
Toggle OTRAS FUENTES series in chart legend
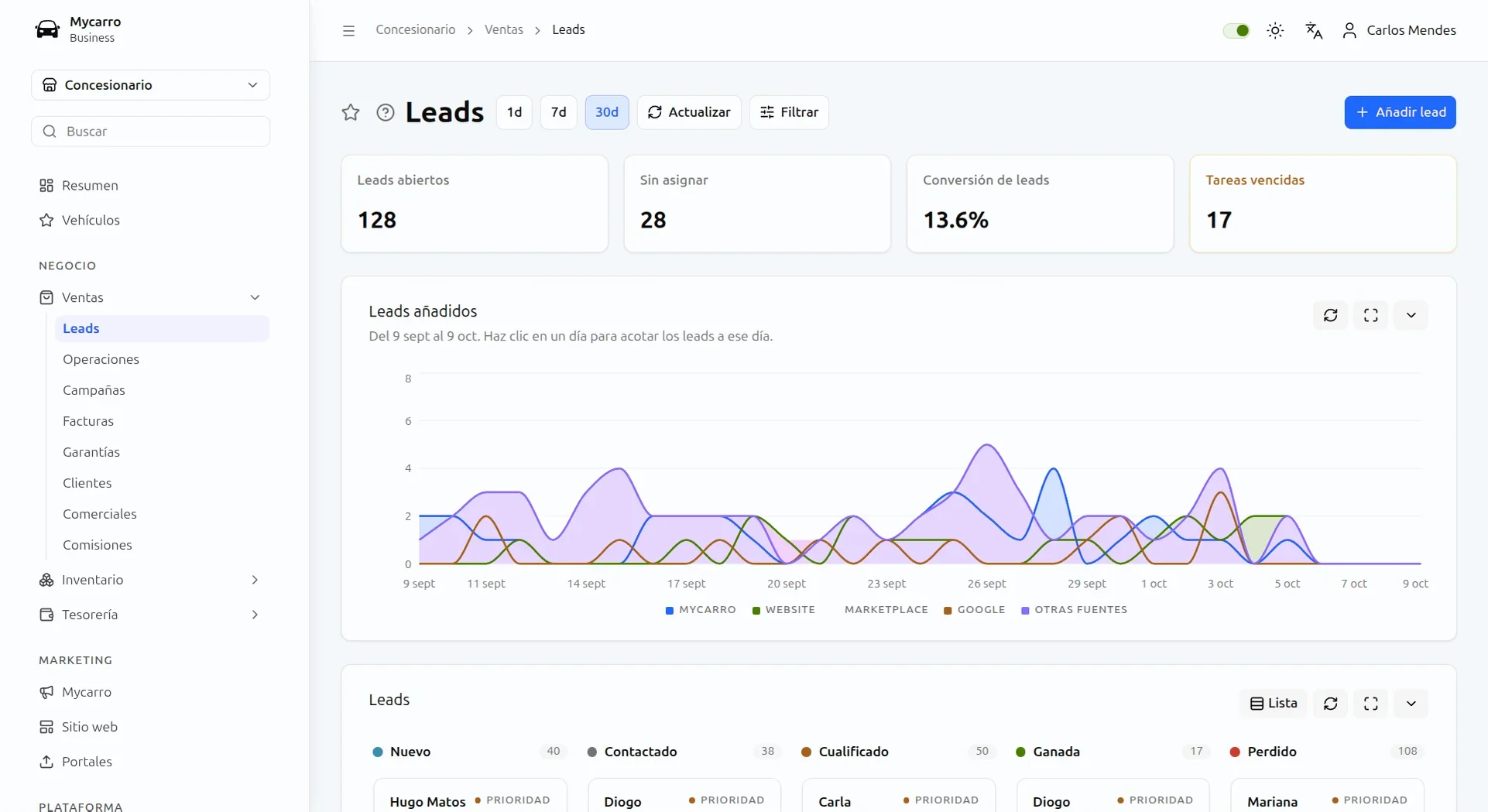1074,610
